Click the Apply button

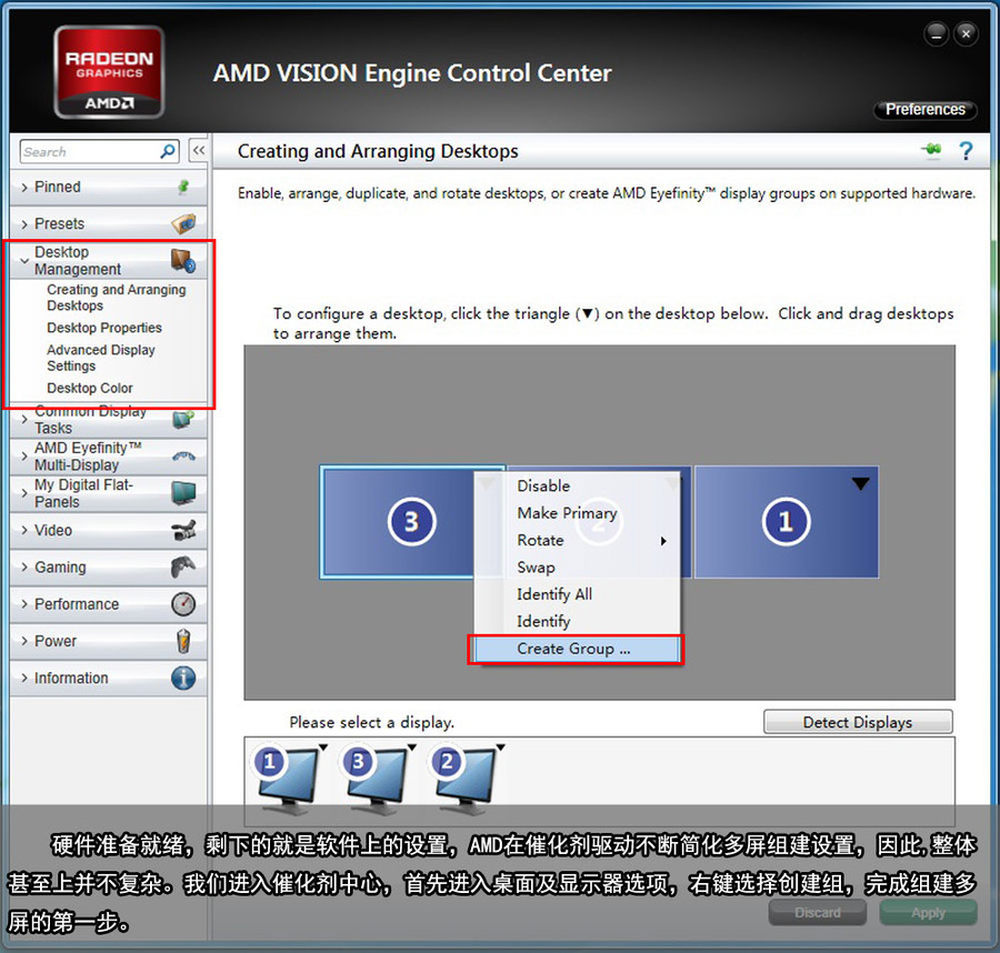928,913
